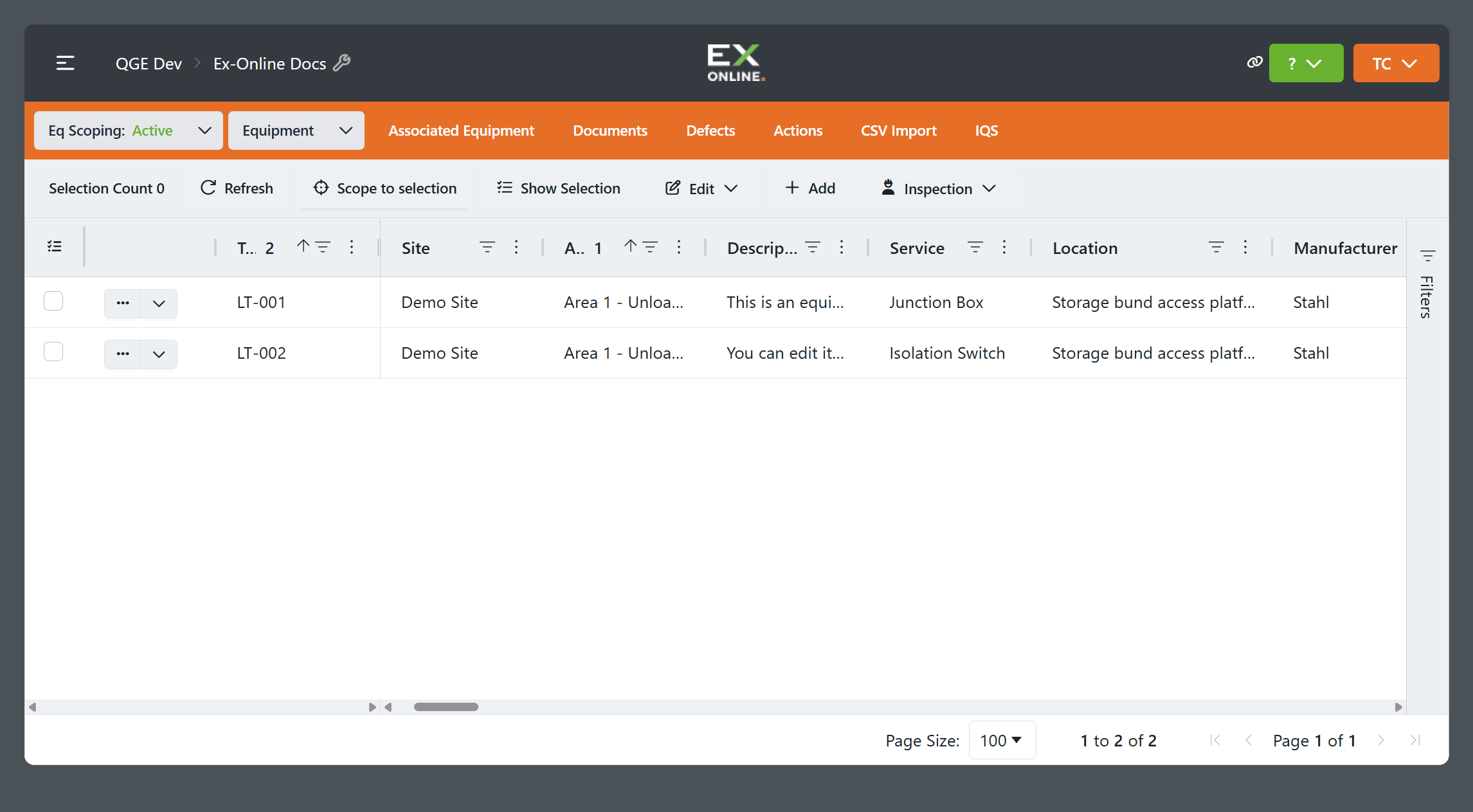Click the horizontal scrollbar thumb
Screen dimensions: 1473x812
point(446,707)
